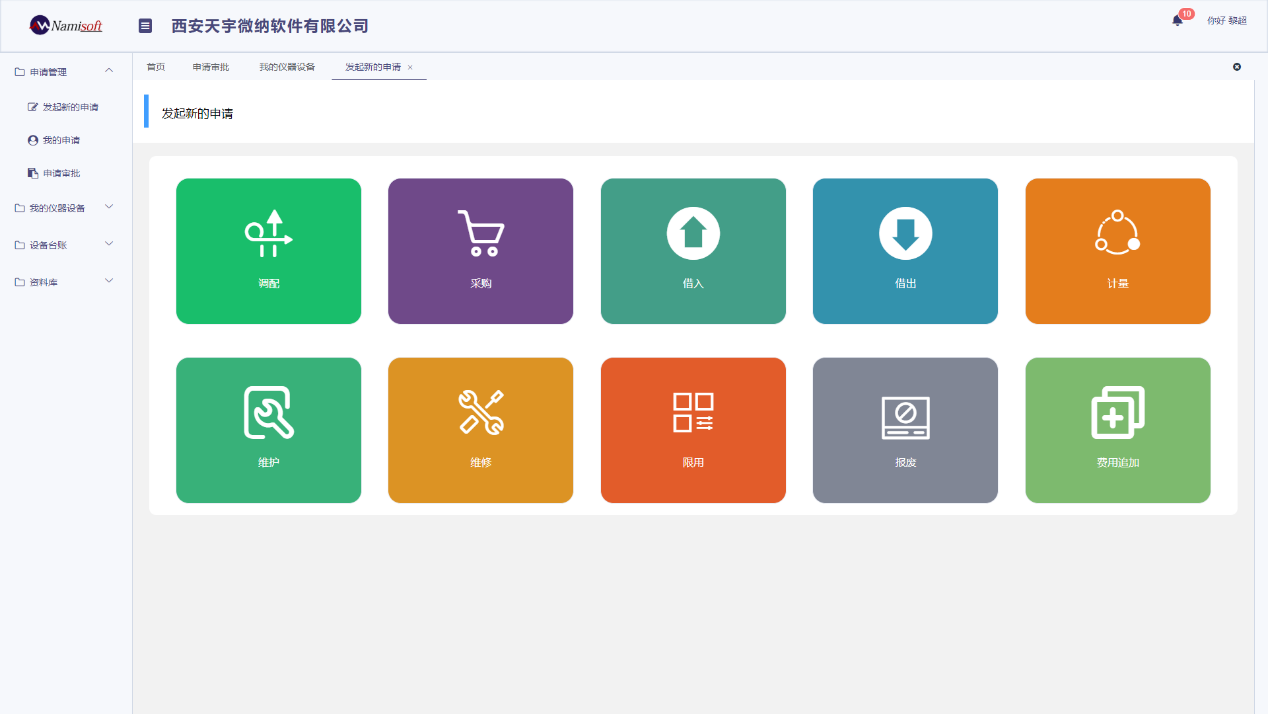Click the 报废 scrap tile
This screenshot has width=1268, height=714.
[x=905, y=430]
